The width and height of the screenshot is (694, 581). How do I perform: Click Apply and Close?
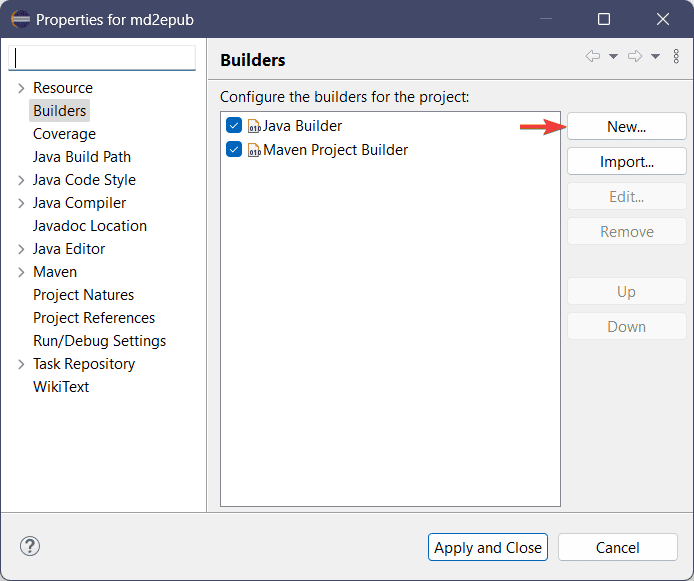(488, 547)
